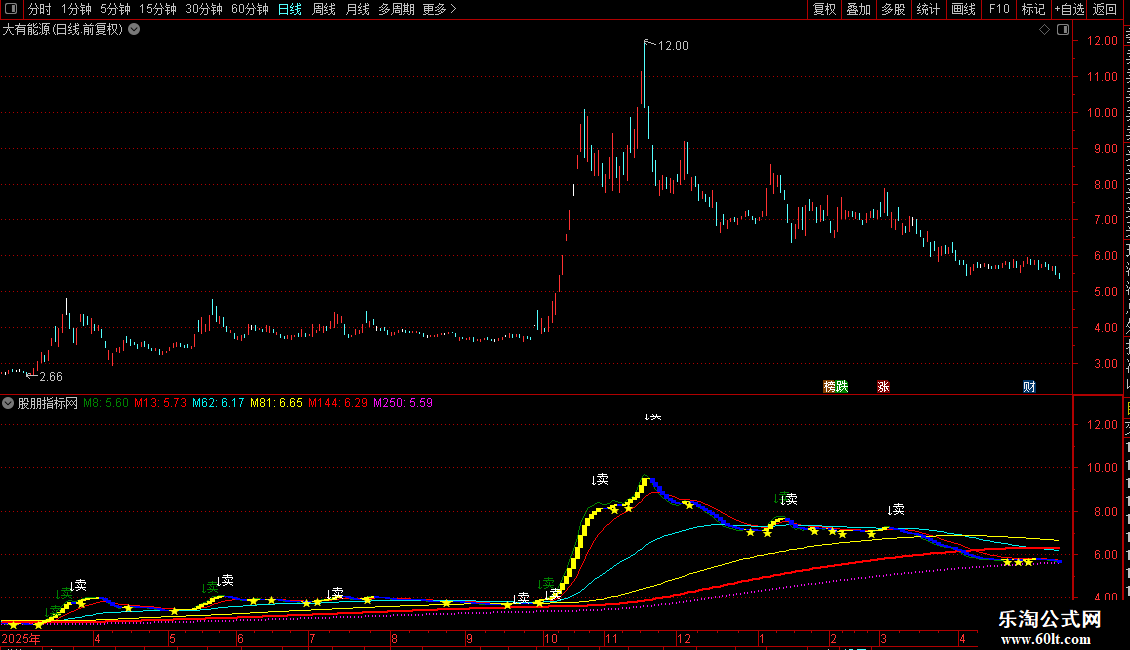Add stock with the +自选 button
Screen dimensions: 1130x650
(x=1069, y=9)
